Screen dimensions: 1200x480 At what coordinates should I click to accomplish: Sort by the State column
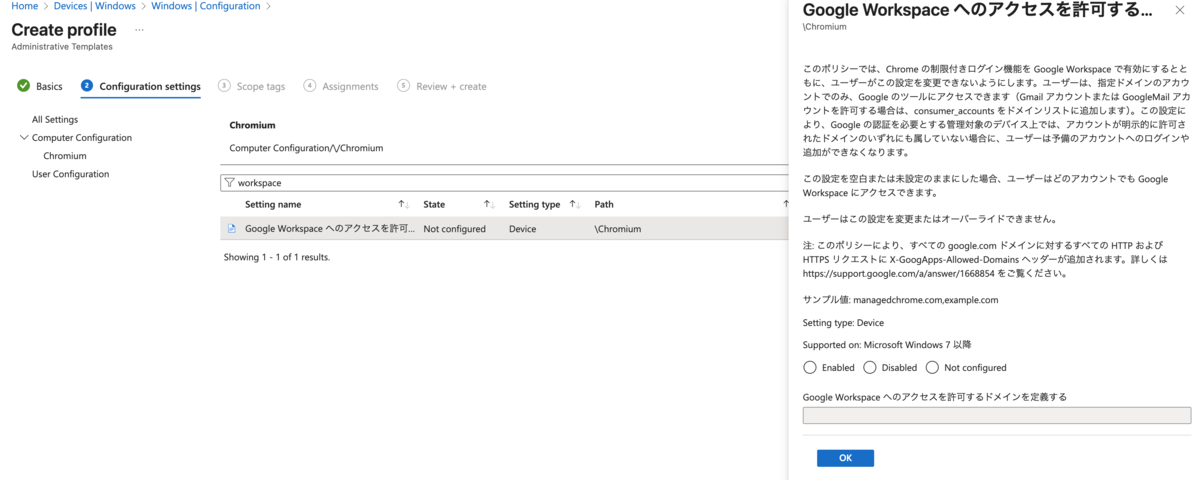point(434,204)
